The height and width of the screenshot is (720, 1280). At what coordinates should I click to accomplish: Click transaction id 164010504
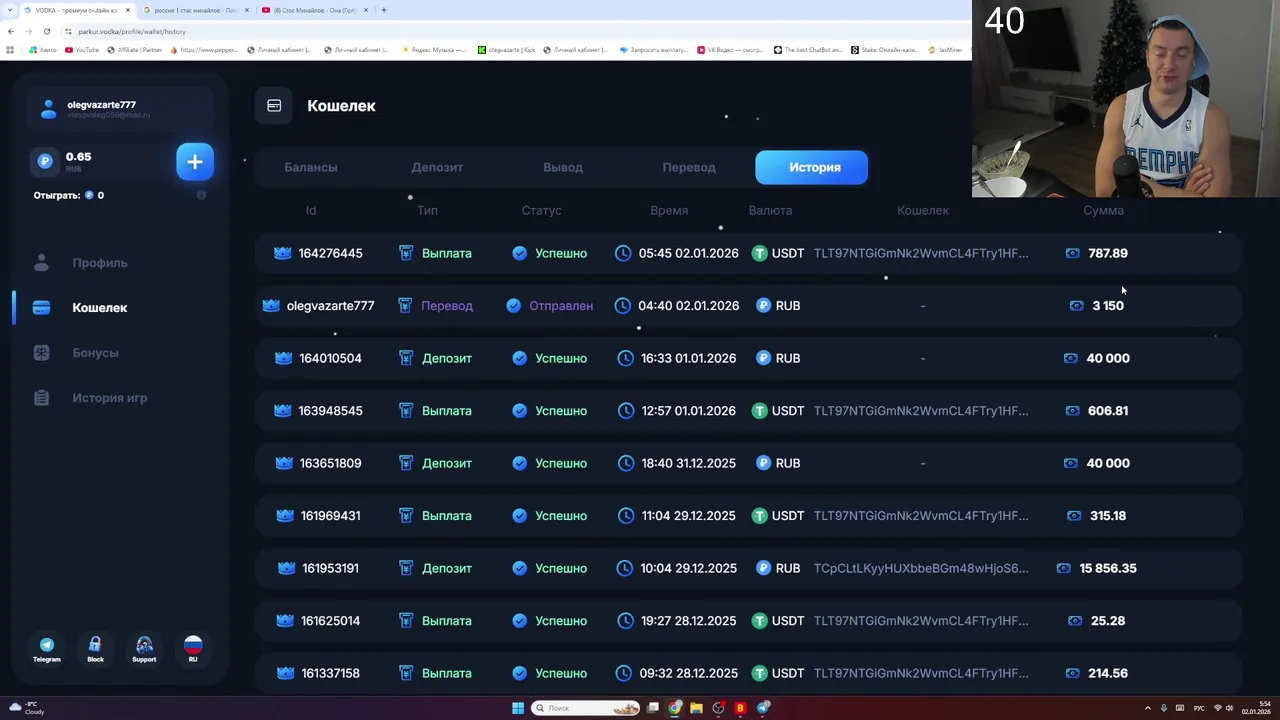tap(330, 358)
